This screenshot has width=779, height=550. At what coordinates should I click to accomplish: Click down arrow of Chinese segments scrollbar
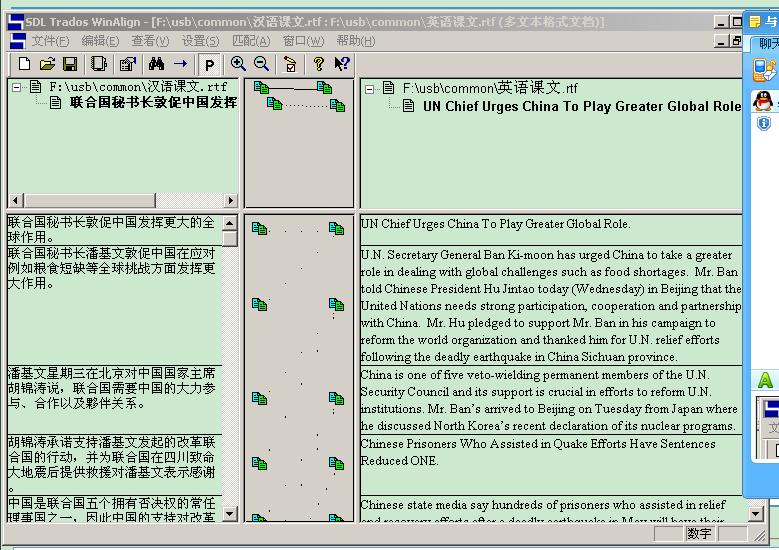click(x=230, y=513)
